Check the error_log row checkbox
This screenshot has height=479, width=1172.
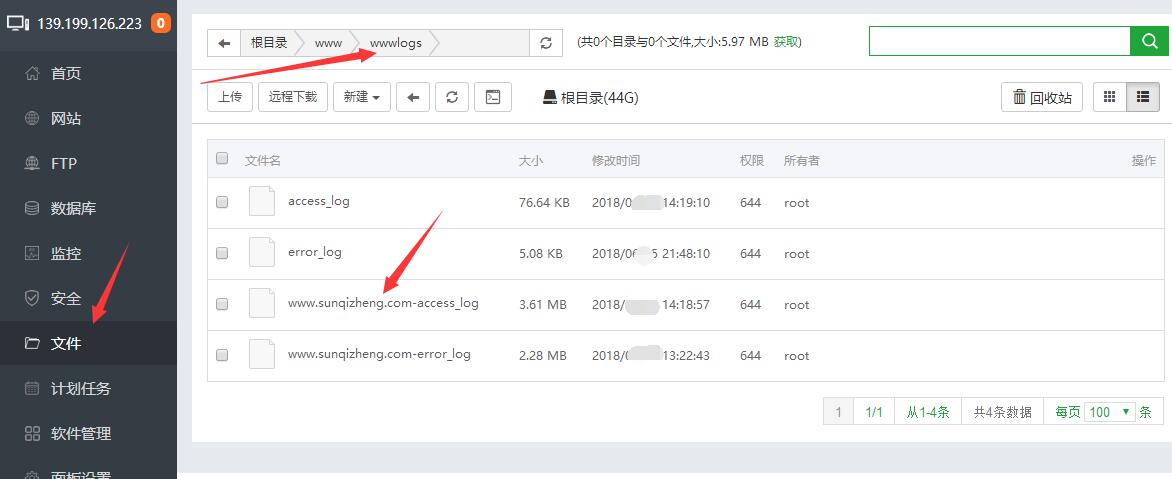click(x=222, y=253)
